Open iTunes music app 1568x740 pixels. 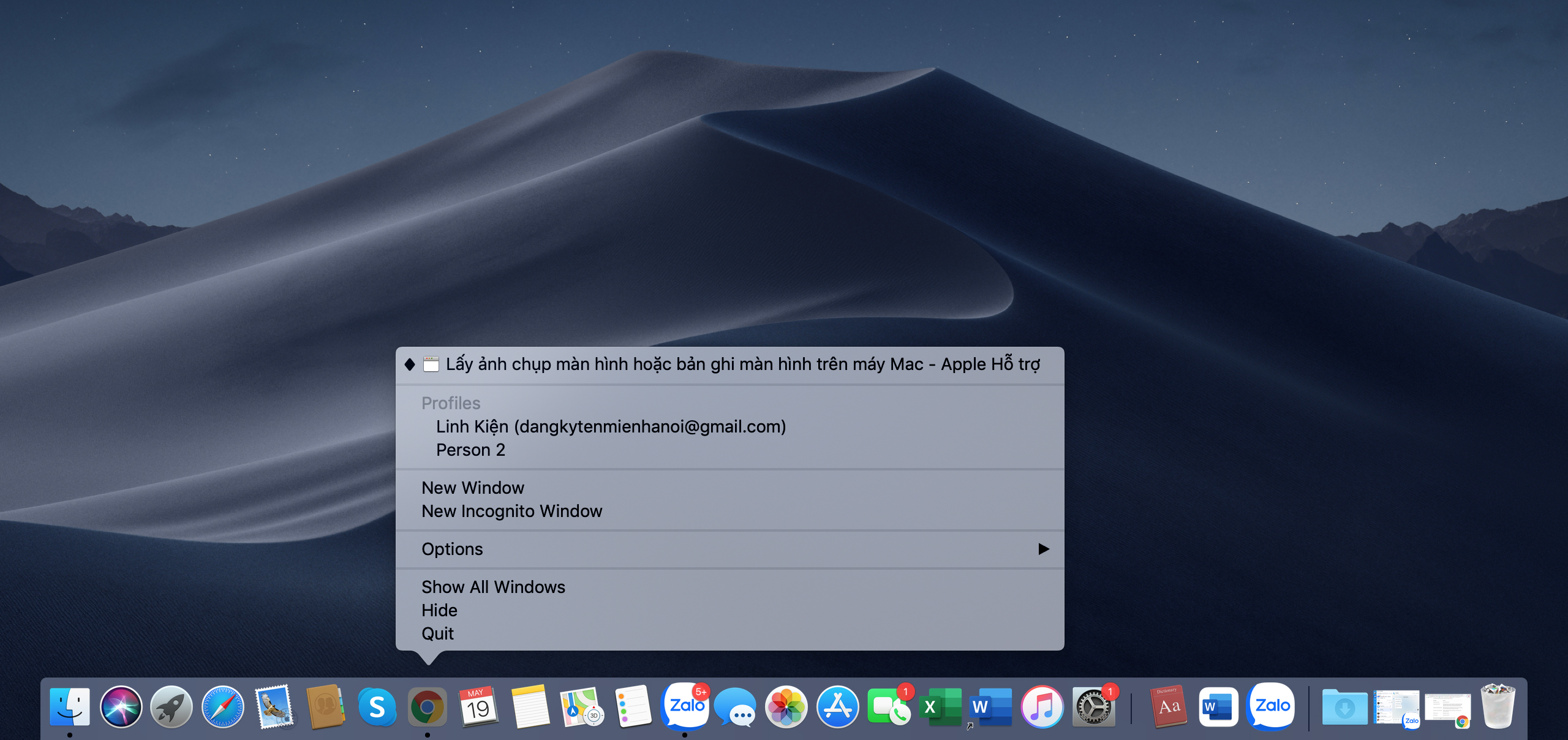tap(1042, 706)
